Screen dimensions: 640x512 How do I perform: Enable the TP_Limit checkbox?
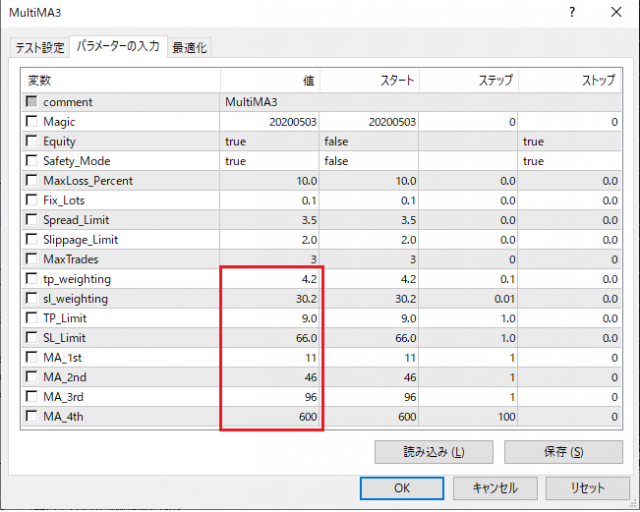tap(31, 318)
